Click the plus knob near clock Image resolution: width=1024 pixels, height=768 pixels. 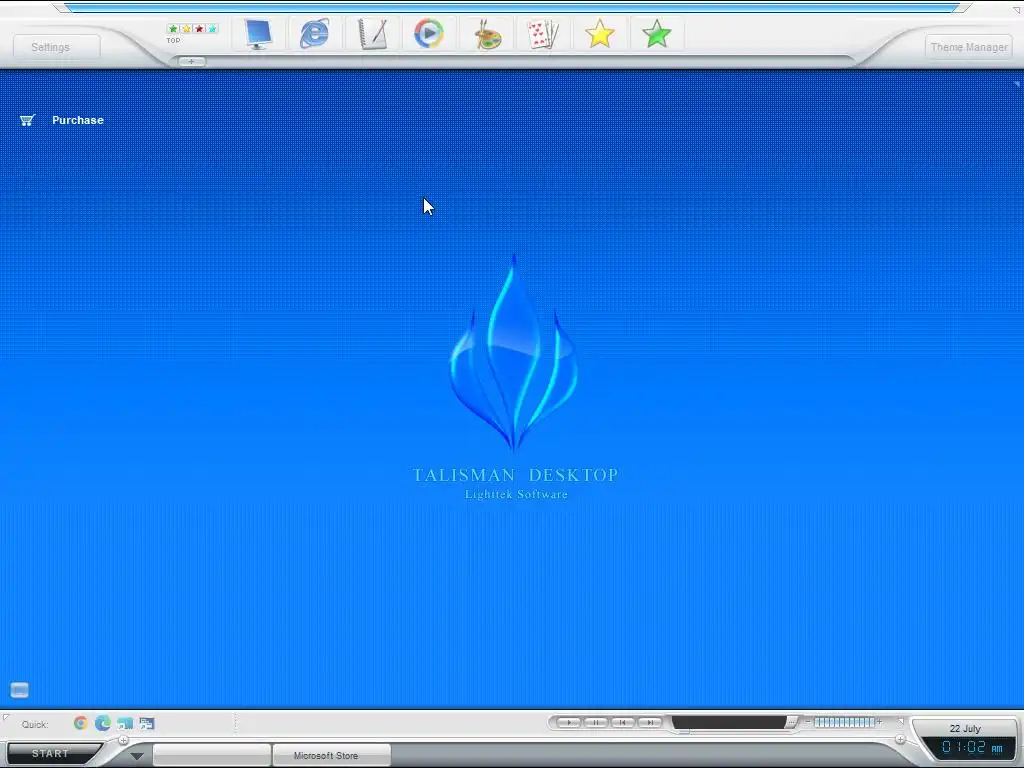900,740
